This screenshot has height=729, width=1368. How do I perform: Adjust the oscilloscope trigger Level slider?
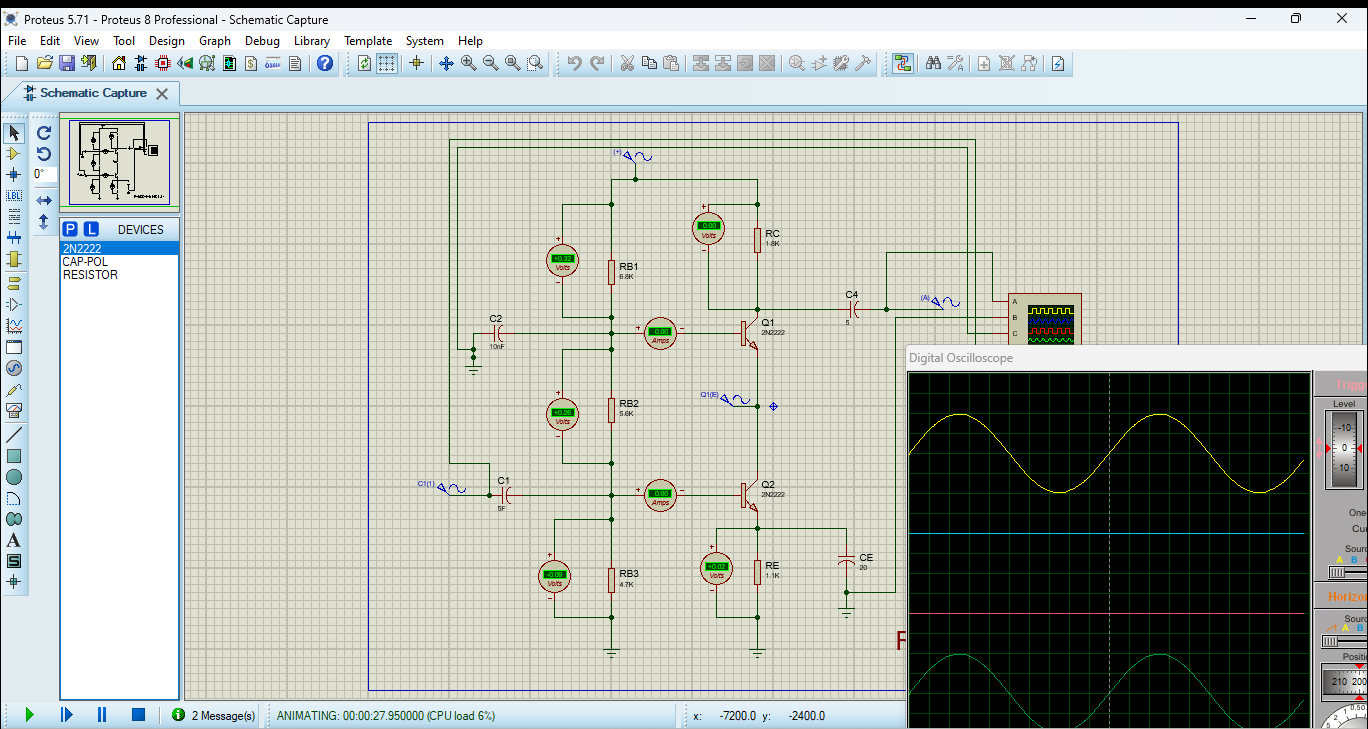1344,449
